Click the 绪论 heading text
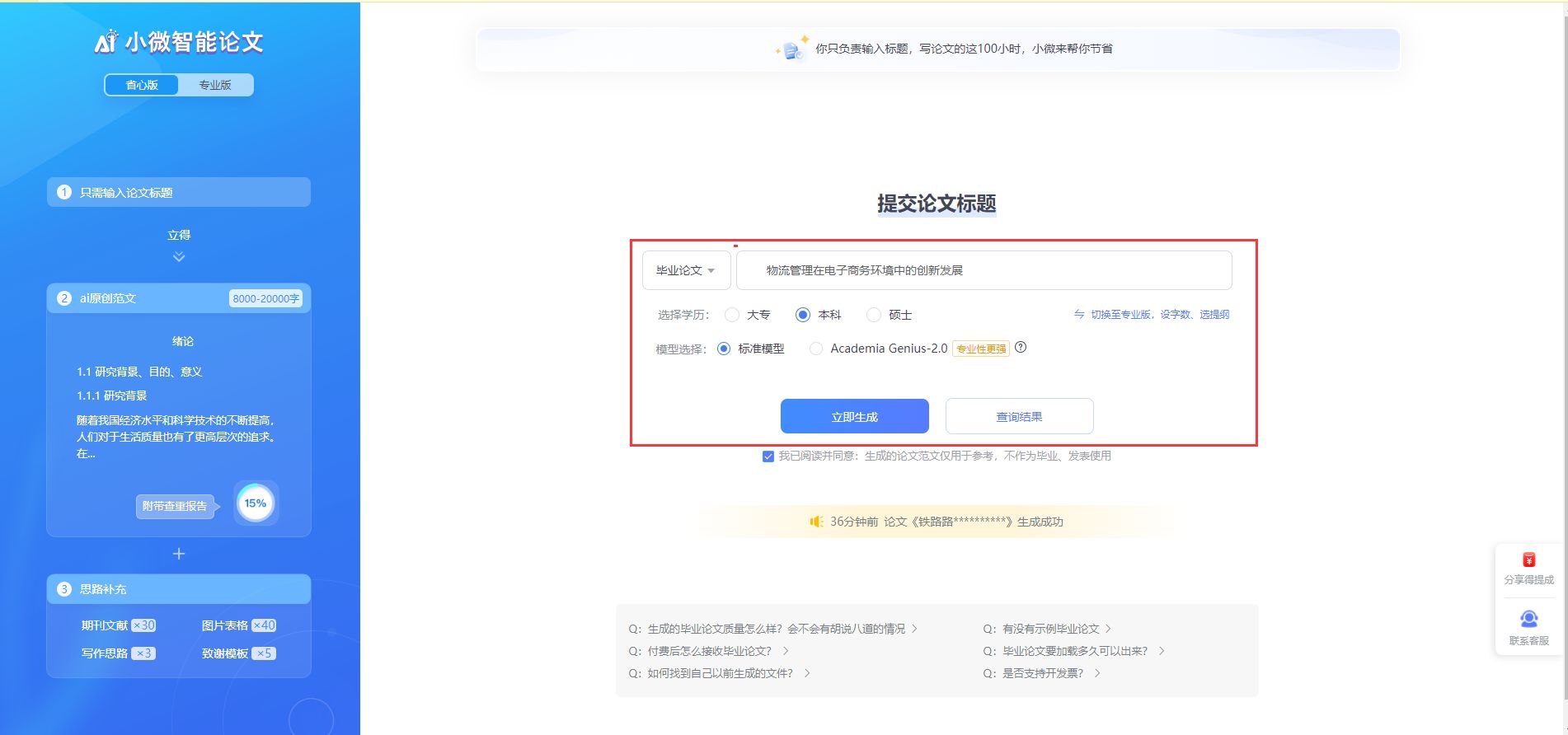1568x735 pixels. click(183, 341)
